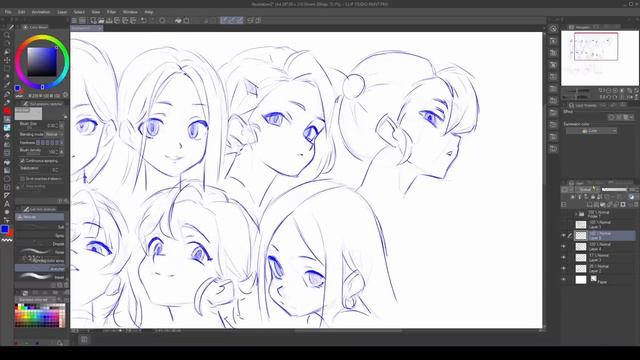Open the Animation menu
Image resolution: width=640 pixels, height=360 pixels.
[41, 12]
